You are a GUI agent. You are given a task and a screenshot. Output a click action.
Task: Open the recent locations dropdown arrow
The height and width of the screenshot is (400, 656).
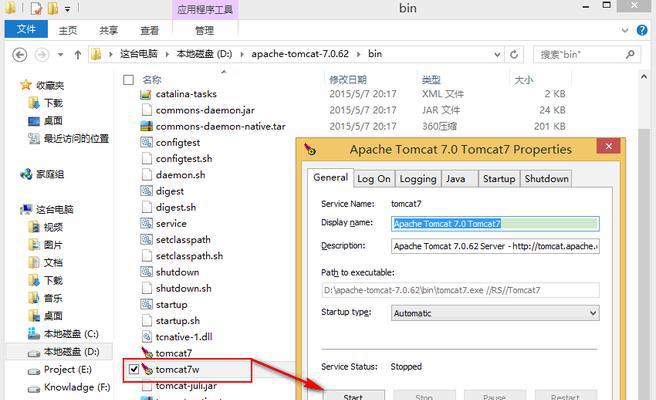61,54
